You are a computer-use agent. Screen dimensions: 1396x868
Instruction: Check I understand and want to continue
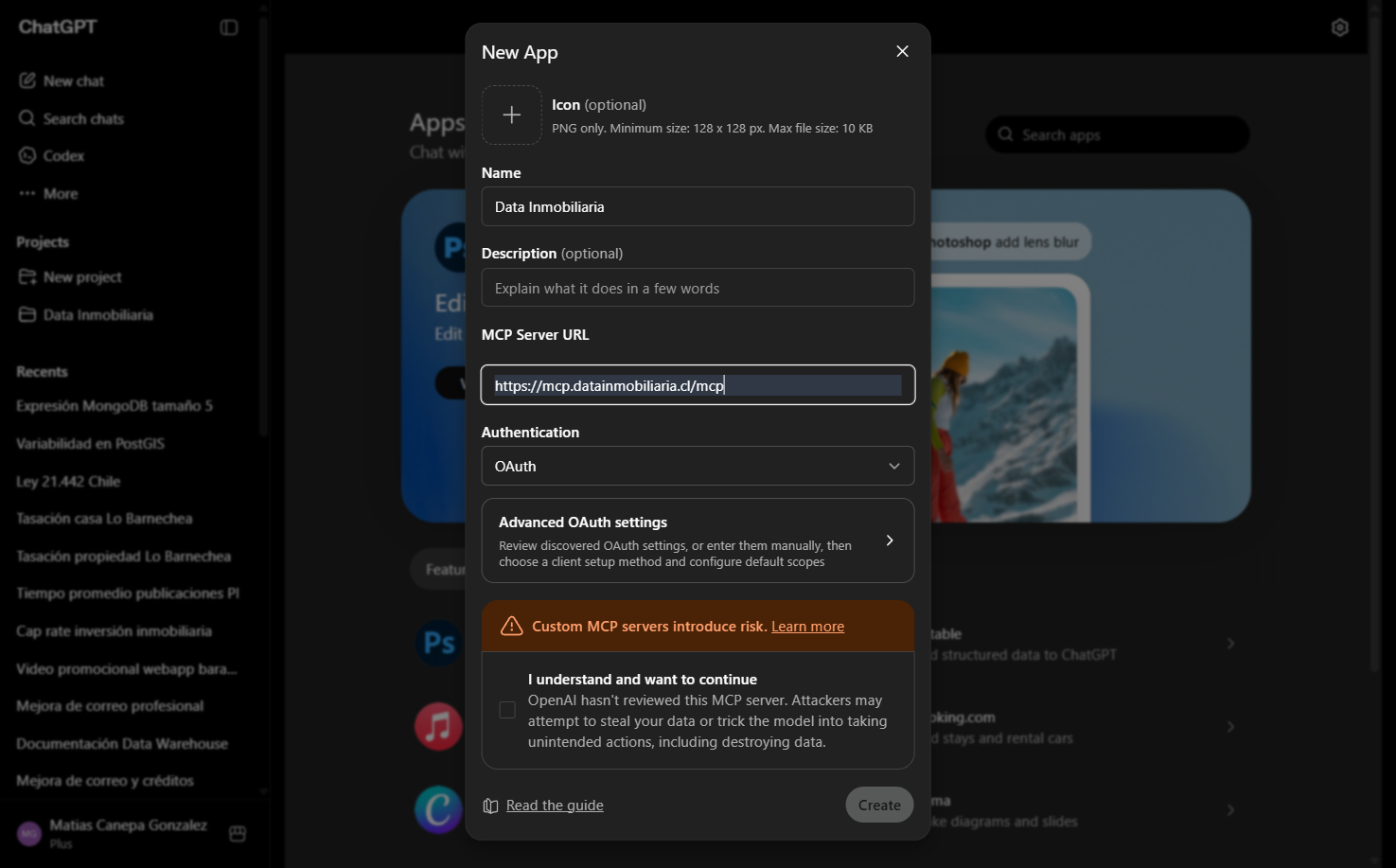[x=507, y=710]
